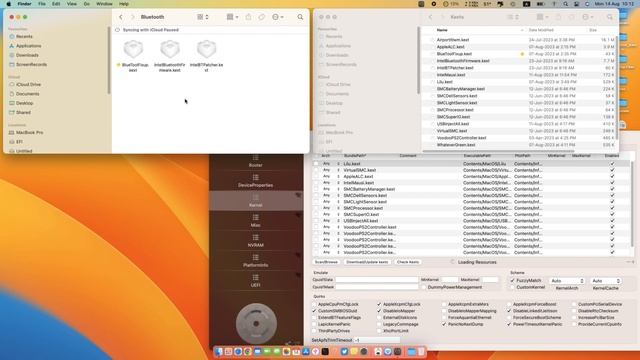Sort Kexts window by Date Modified column

(x=541, y=30)
